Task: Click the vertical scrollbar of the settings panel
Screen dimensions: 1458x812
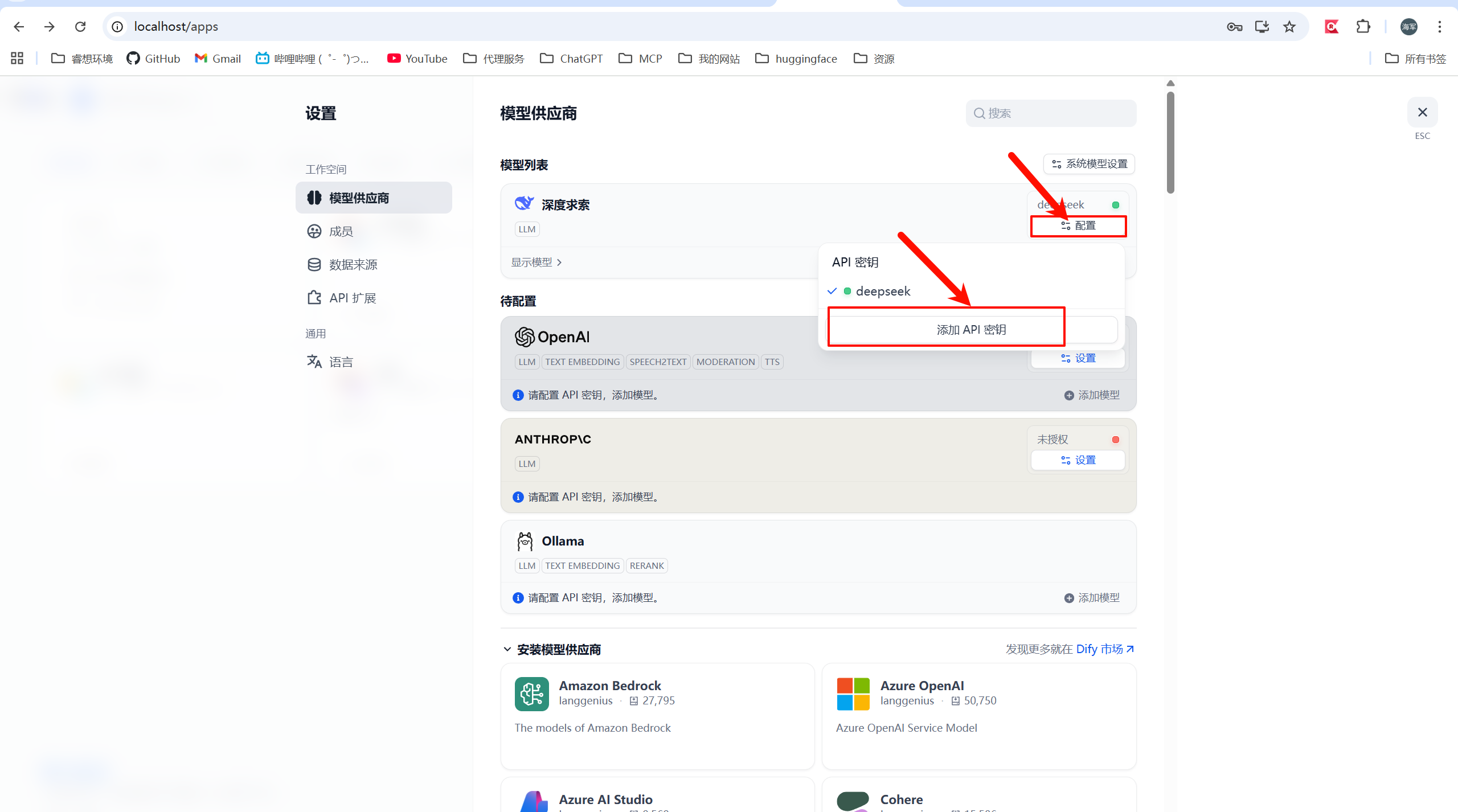Action: [x=1170, y=142]
